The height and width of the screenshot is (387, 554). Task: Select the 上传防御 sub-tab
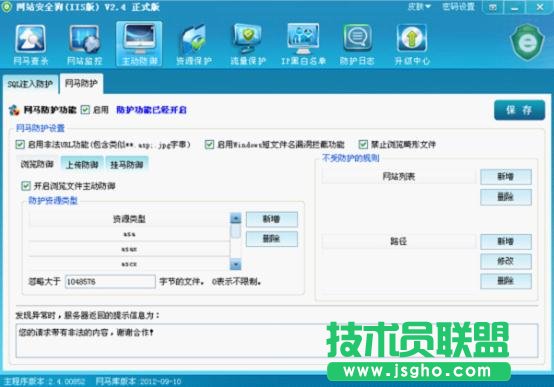pyautogui.click(x=82, y=164)
